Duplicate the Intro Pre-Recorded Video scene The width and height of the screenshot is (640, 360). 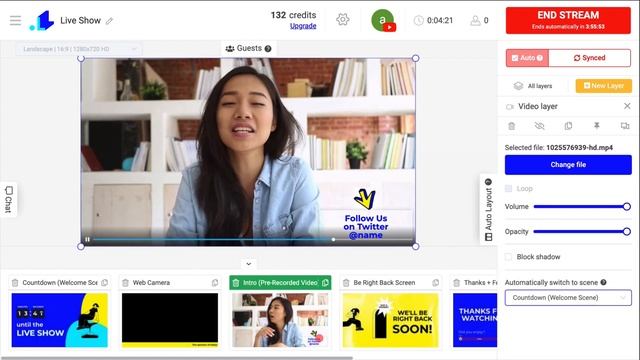325,282
